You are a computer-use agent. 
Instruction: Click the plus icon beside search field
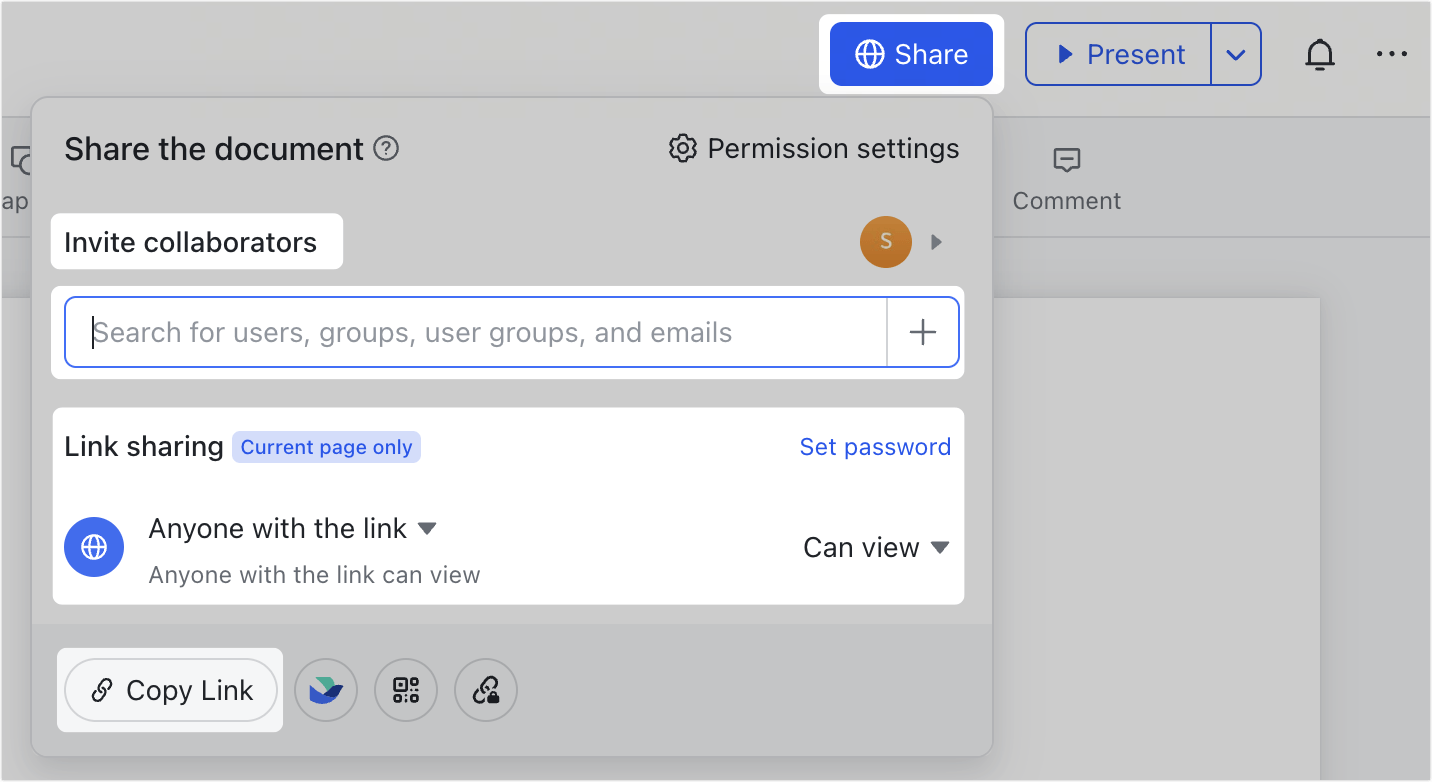tap(923, 332)
